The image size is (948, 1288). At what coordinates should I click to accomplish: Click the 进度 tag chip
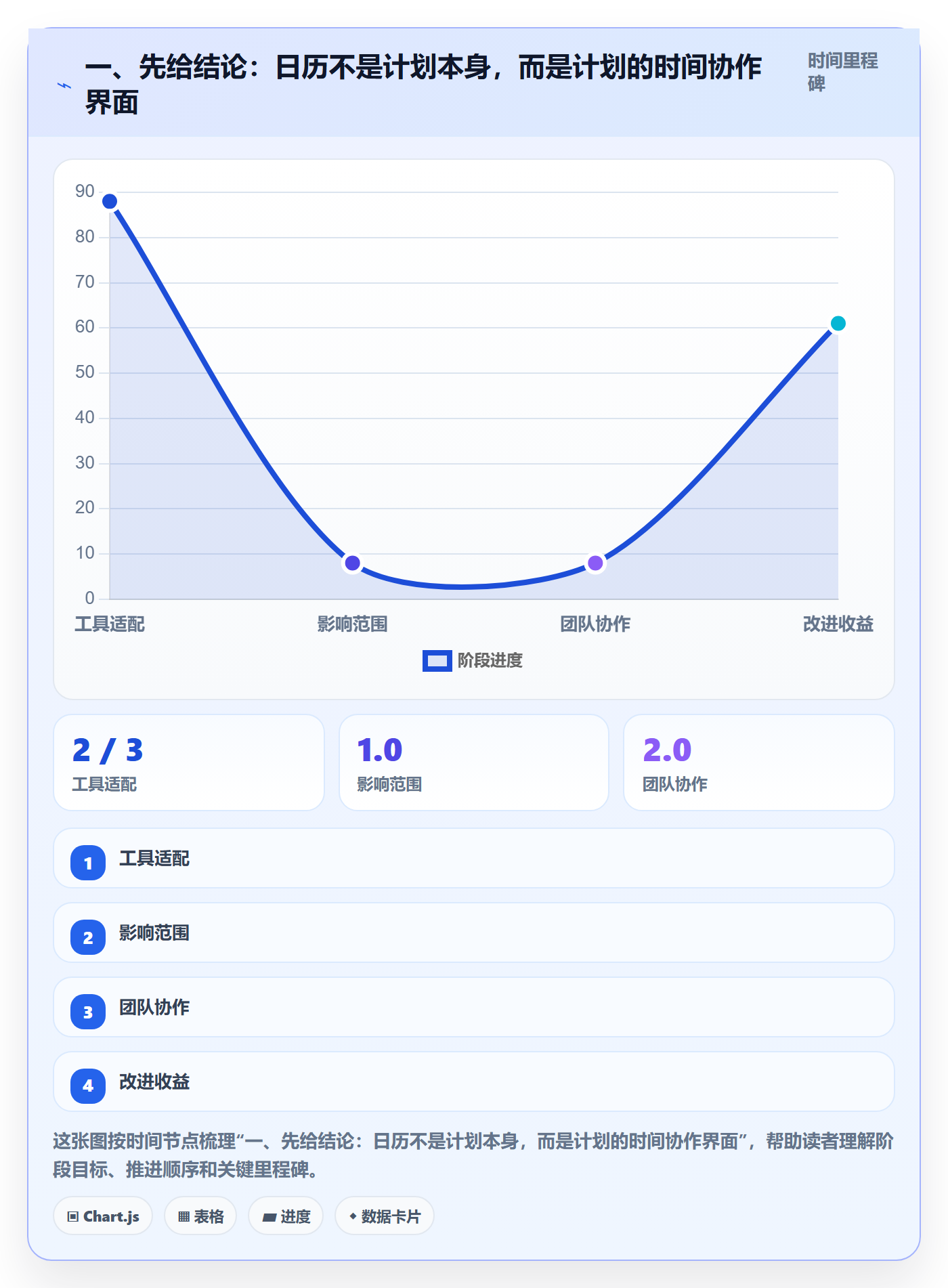point(286,1216)
